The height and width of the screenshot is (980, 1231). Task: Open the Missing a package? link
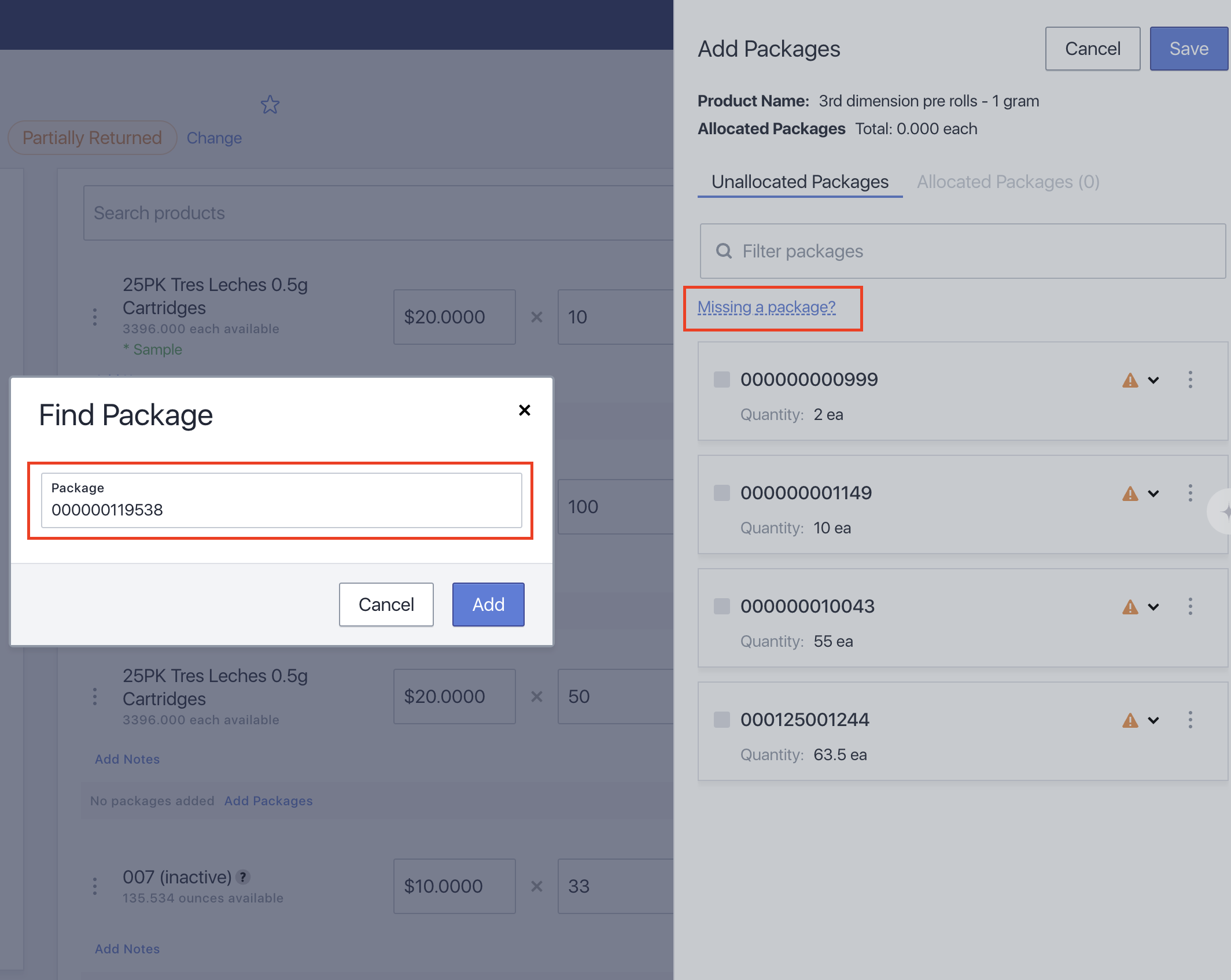766,307
